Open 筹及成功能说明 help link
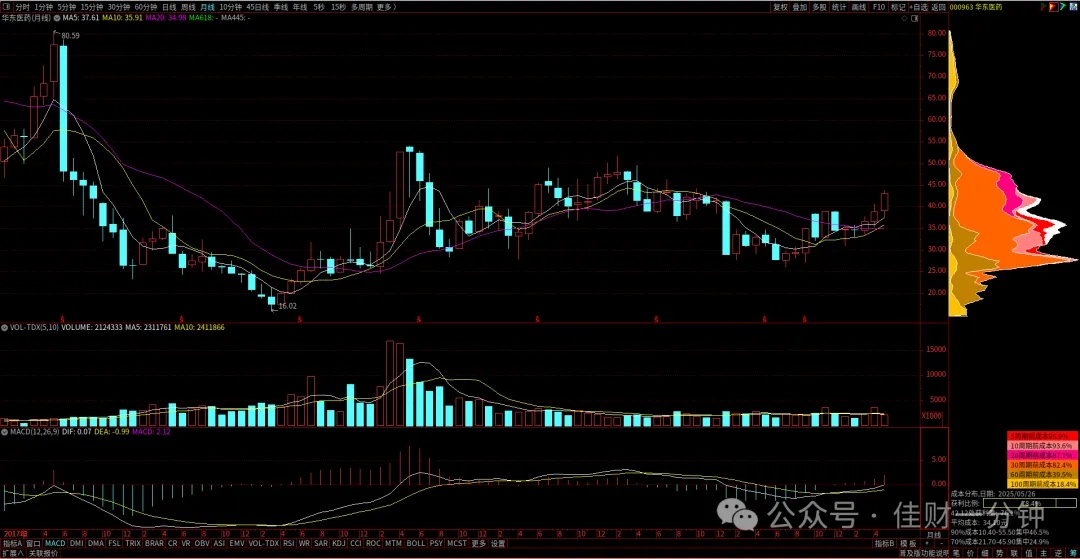Image resolution: width=1080 pixels, height=559 pixels. pyautogui.click(x=924, y=554)
